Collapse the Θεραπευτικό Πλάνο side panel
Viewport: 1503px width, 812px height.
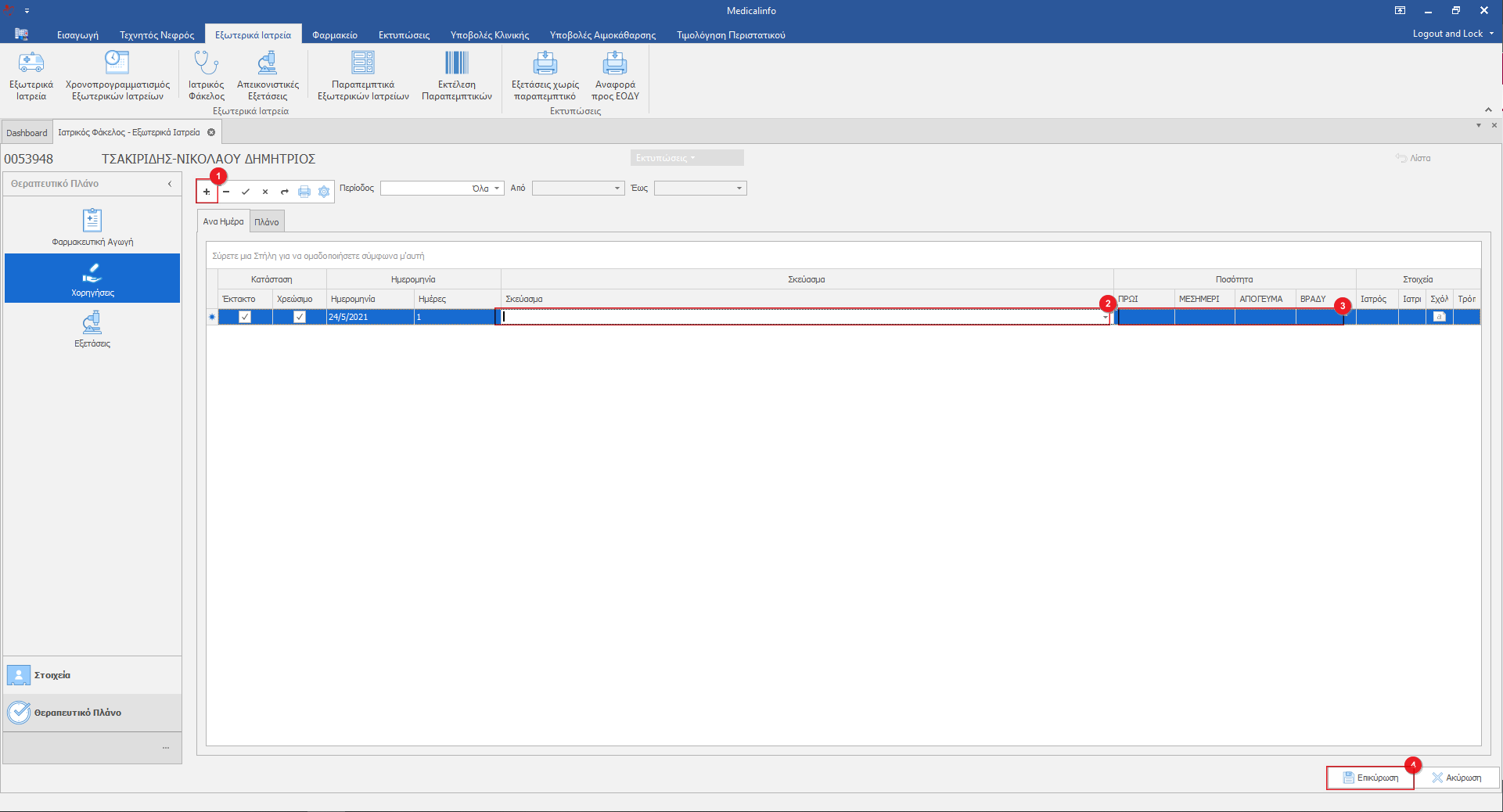click(x=170, y=184)
